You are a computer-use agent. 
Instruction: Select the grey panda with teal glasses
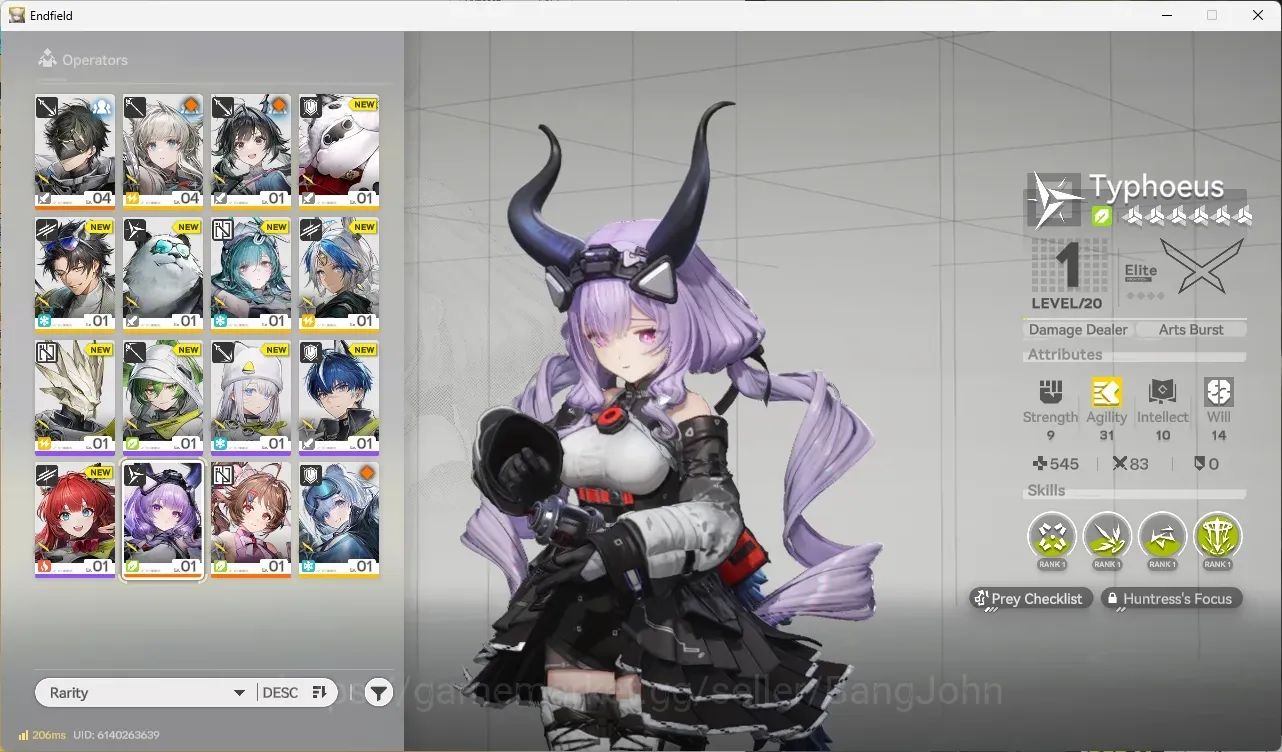pyautogui.click(x=162, y=275)
